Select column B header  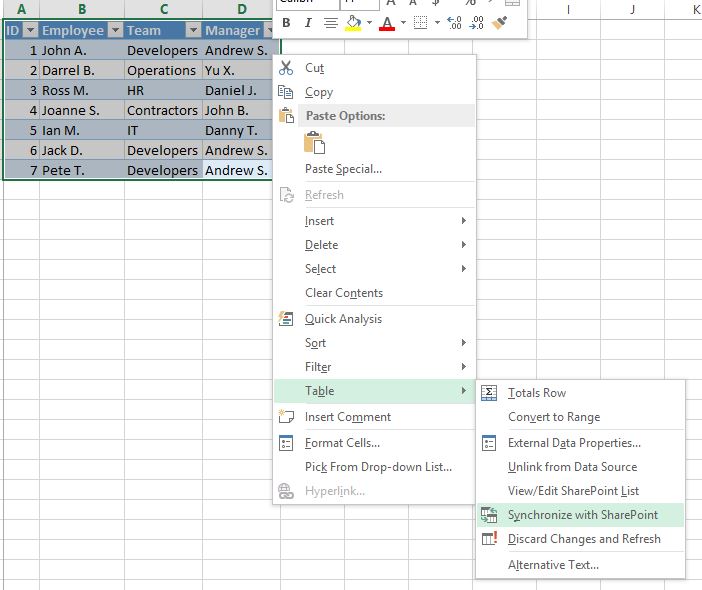click(x=82, y=9)
